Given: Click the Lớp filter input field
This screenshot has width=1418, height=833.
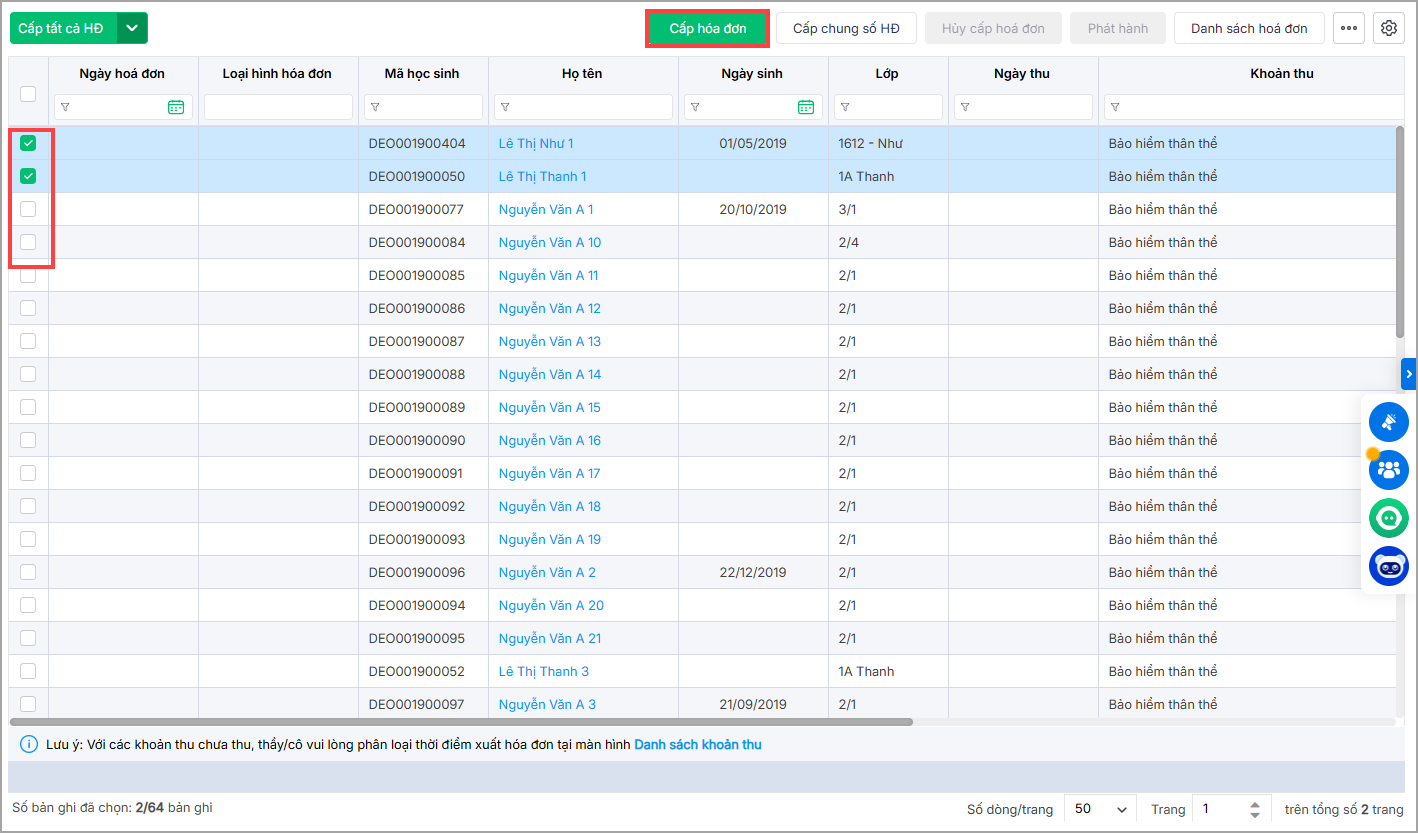Looking at the screenshot, I should tap(895, 107).
